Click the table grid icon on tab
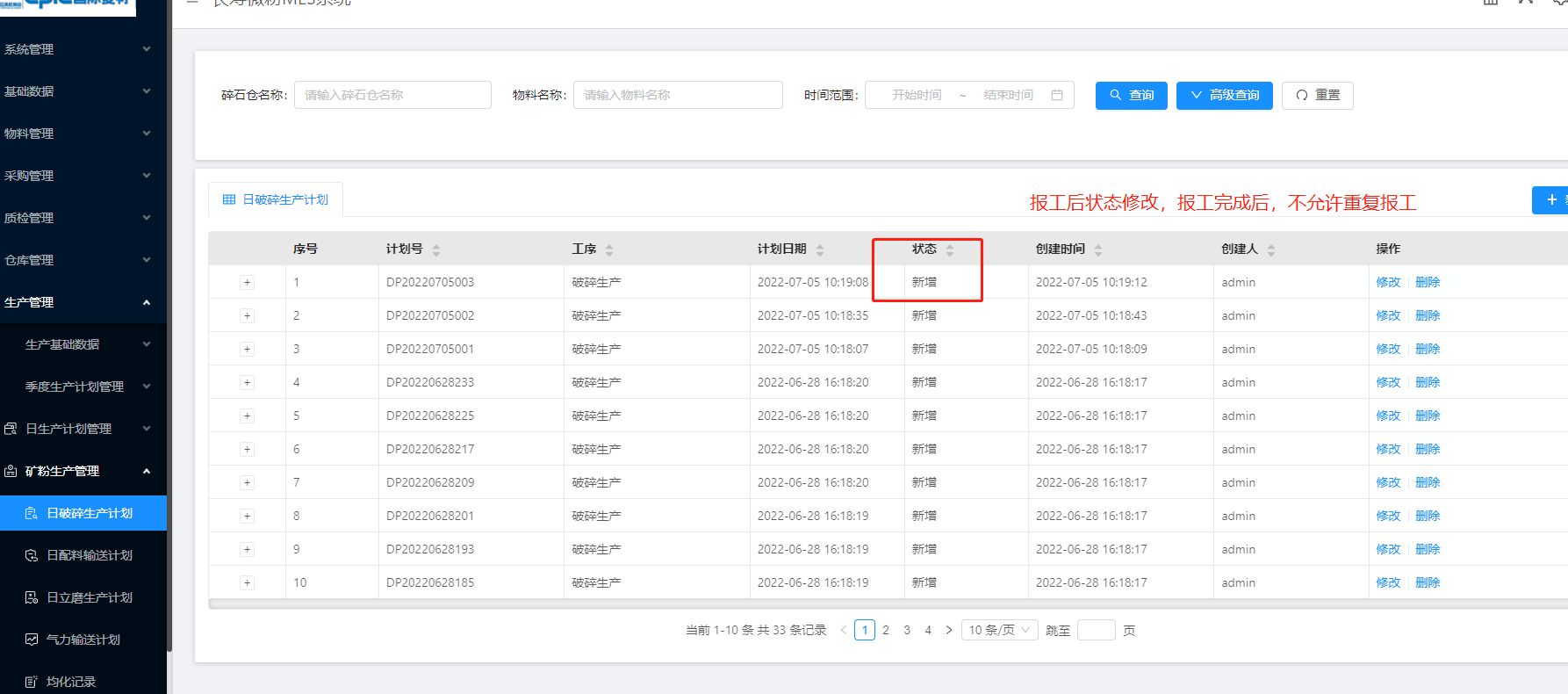This screenshot has width=1568, height=694. (x=229, y=199)
